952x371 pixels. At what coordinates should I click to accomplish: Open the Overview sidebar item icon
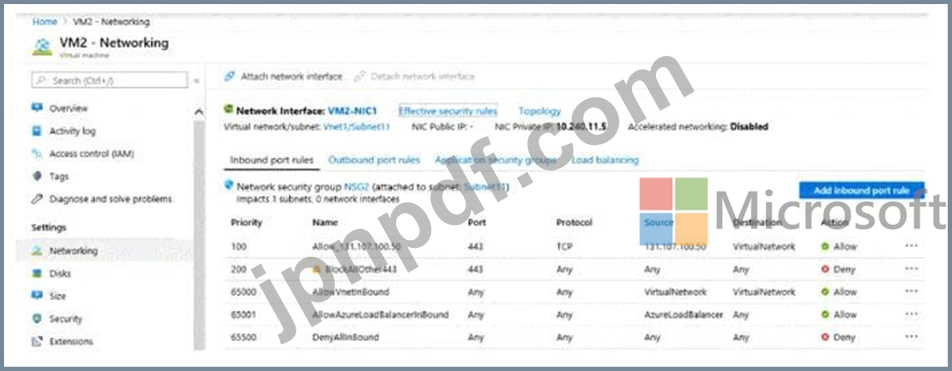coord(38,108)
